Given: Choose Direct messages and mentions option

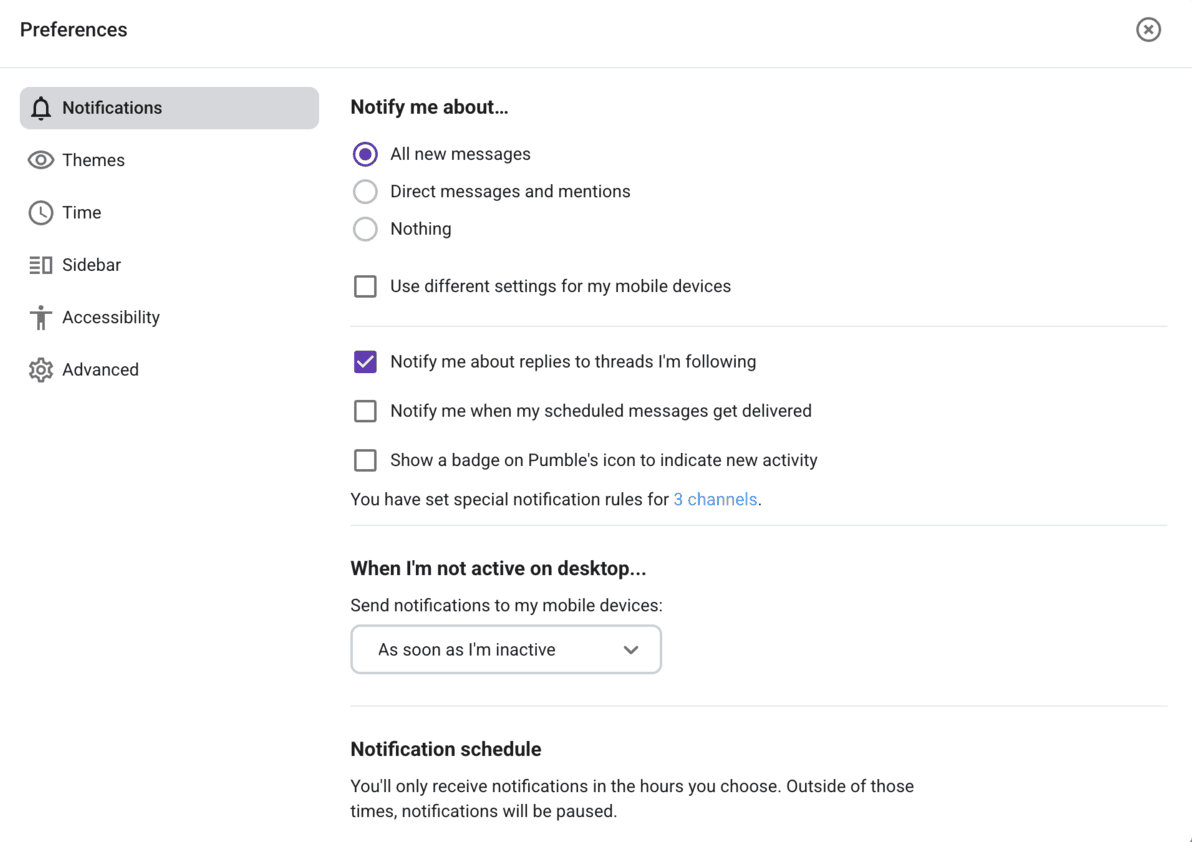Looking at the screenshot, I should click(365, 191).
